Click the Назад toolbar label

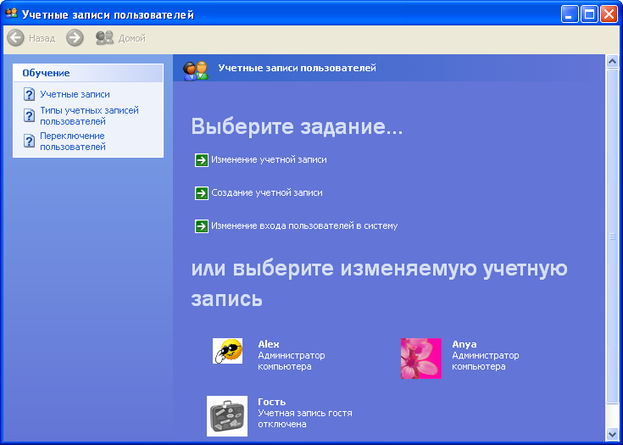[42, 39]
